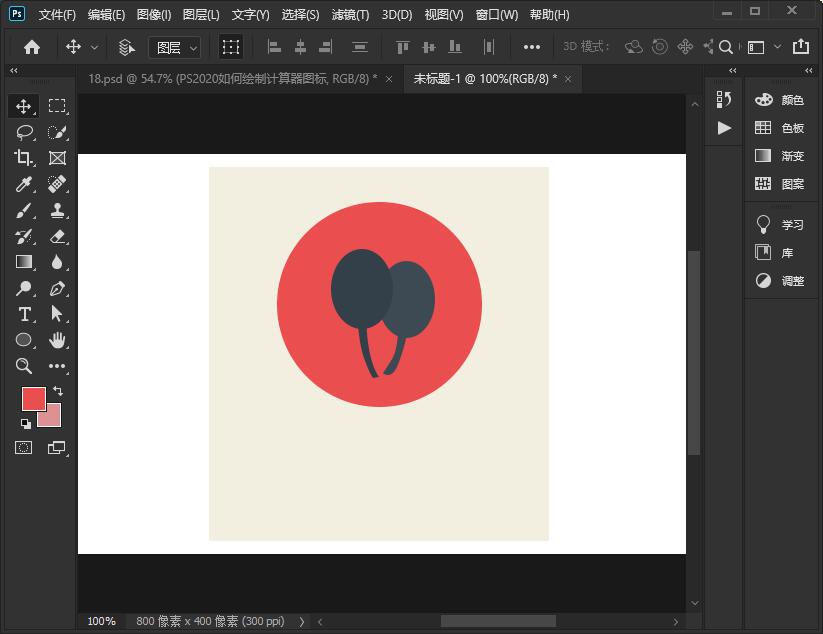823x634 pixels.
Task: Open the 调整 adjustments panel
Action: click(x=779, y=281)
